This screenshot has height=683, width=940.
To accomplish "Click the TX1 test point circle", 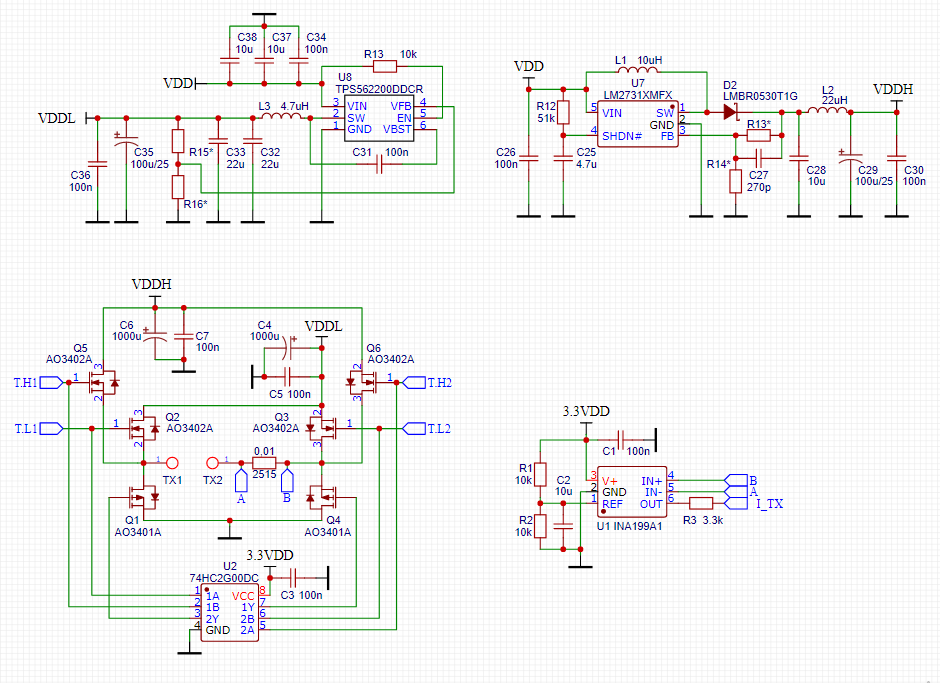I will pos(172,463).
